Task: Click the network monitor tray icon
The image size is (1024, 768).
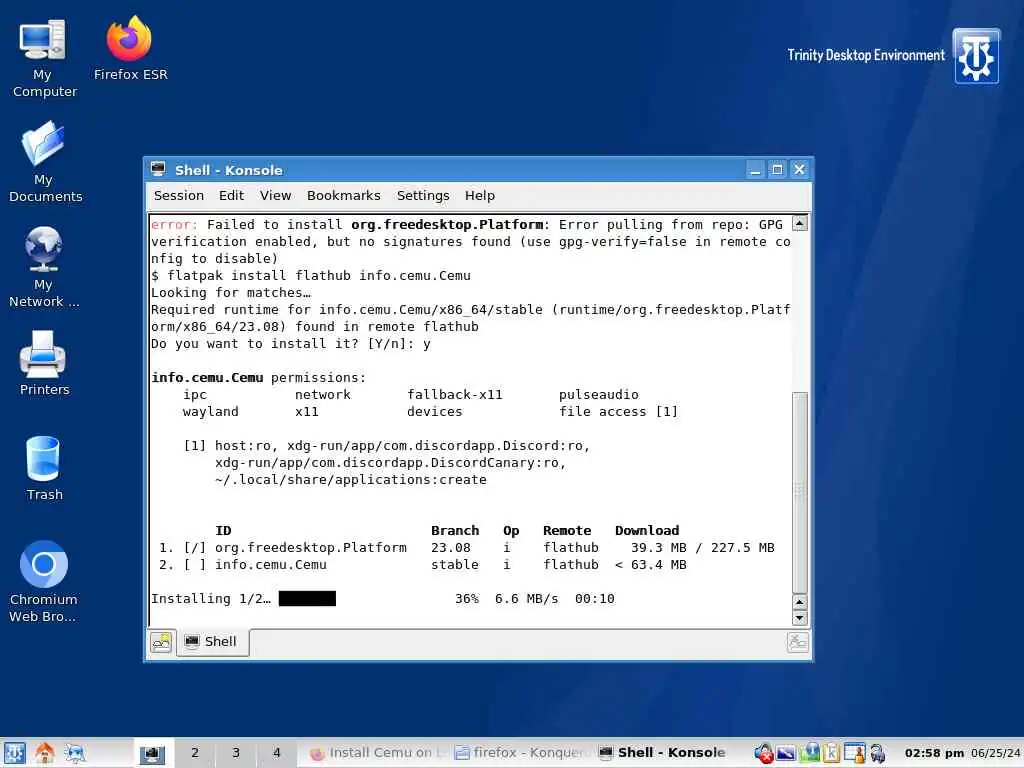Action: point(810,753)
